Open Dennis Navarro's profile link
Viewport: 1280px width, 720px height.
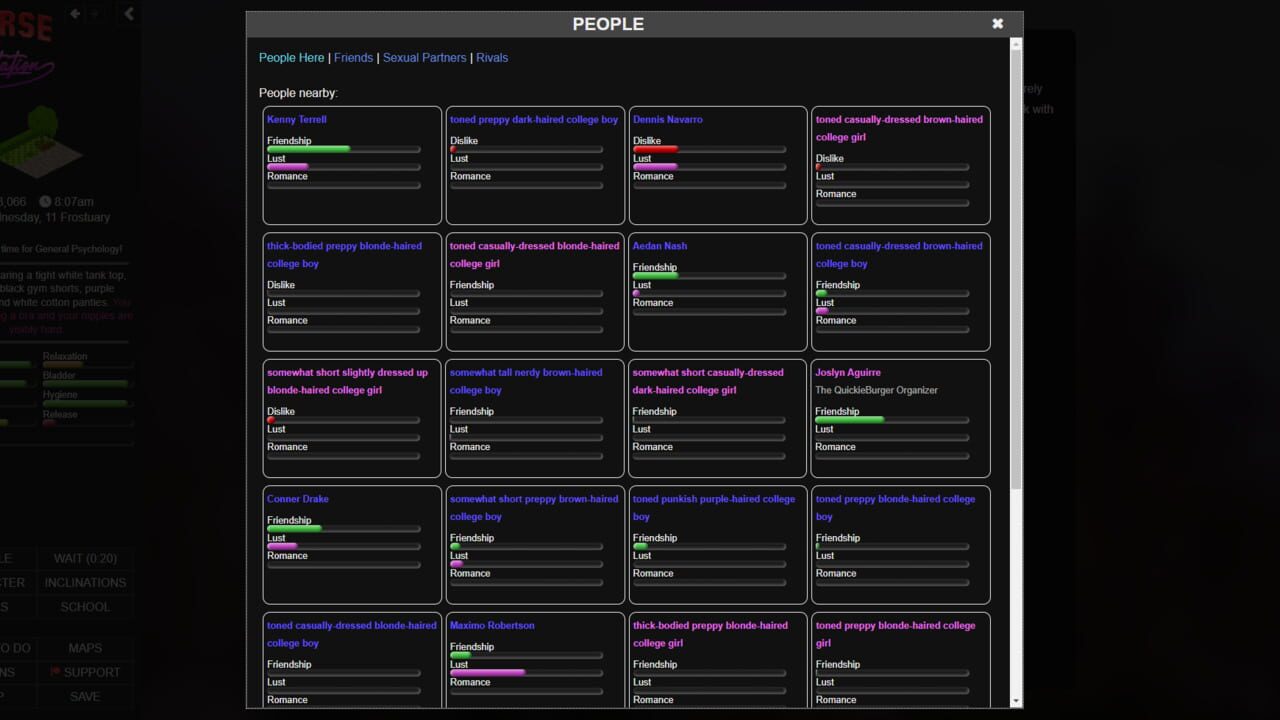pos(668,119)
